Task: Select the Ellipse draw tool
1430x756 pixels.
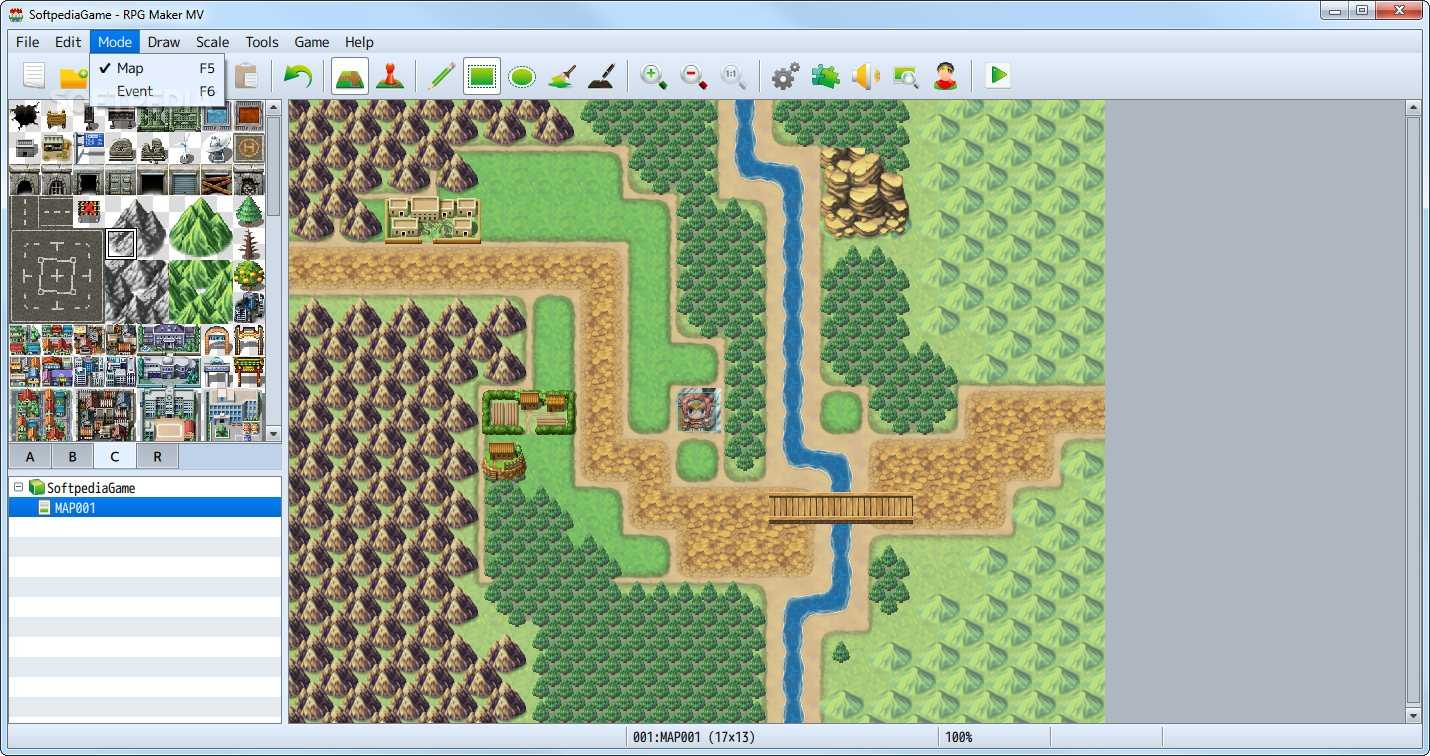Action: pyautogui.click(x=522, y=76)
